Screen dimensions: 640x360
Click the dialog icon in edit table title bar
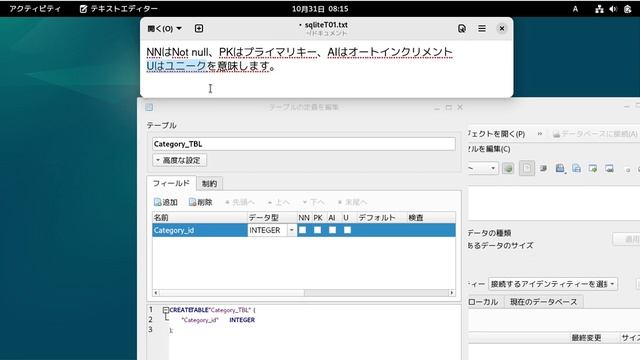[x=149, y=107]
